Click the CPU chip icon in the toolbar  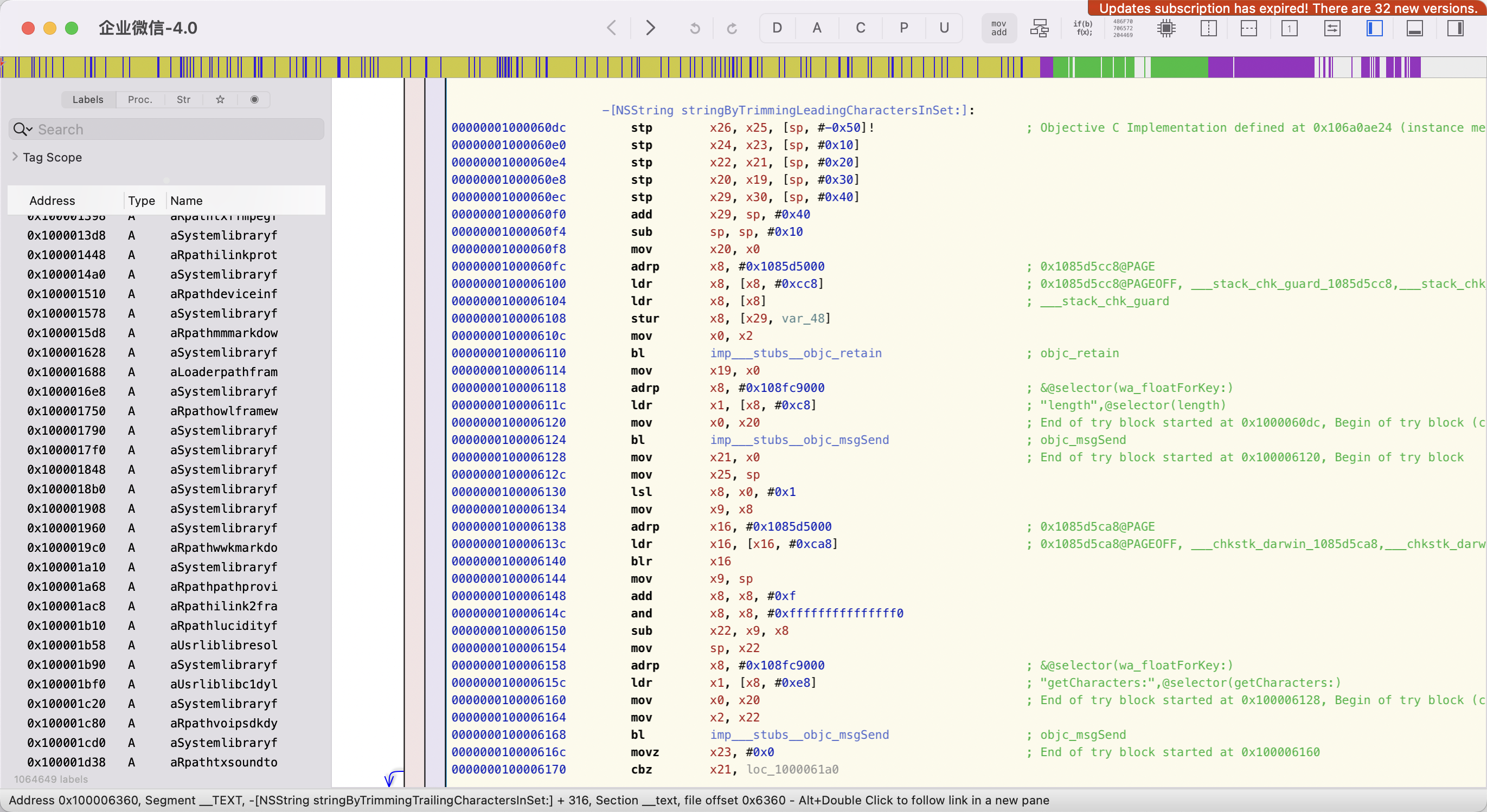pyautogui.click(x=1166, y=28)
